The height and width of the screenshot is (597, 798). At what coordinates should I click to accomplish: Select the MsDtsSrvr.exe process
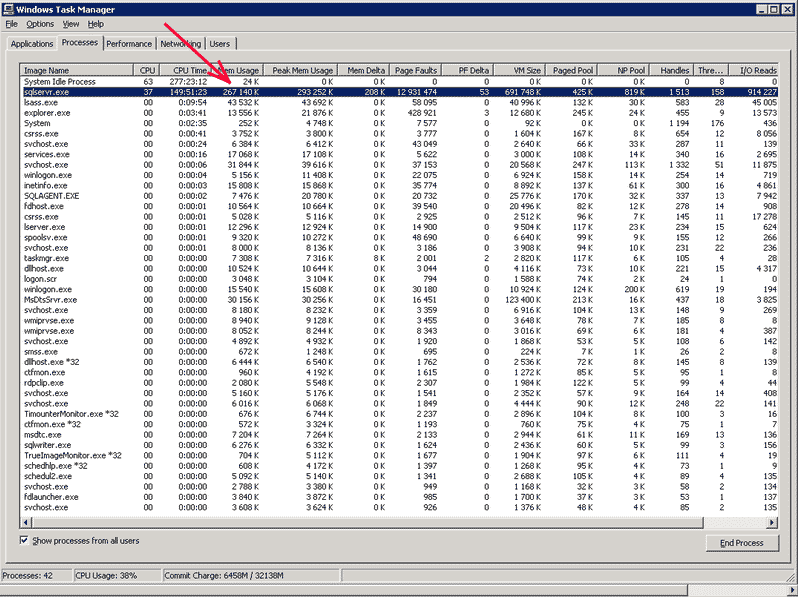point(399,300)
